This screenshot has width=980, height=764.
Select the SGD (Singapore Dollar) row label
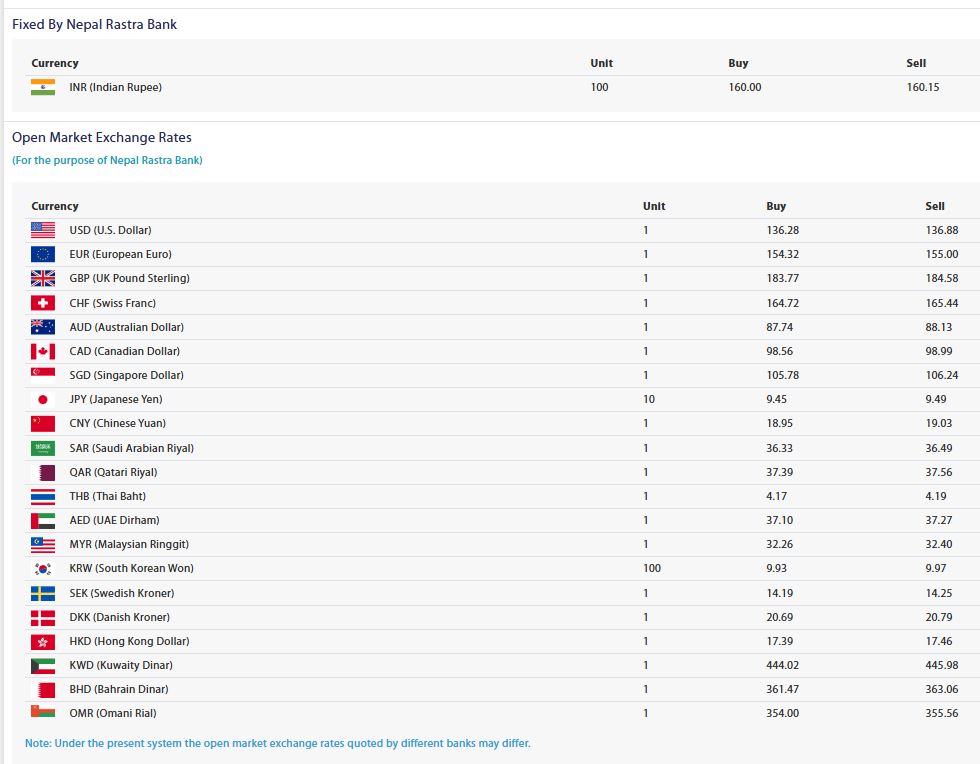[x=126, y=375]
